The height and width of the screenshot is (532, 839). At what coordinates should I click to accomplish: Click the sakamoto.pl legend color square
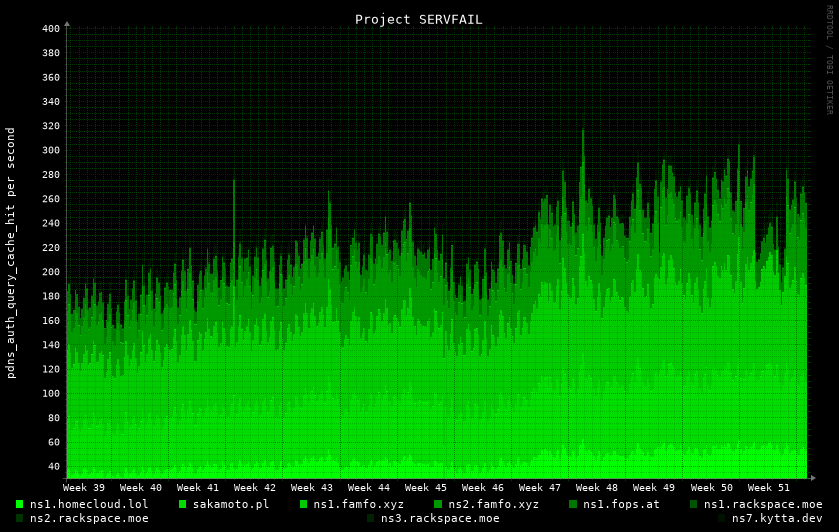pos(183,504)
